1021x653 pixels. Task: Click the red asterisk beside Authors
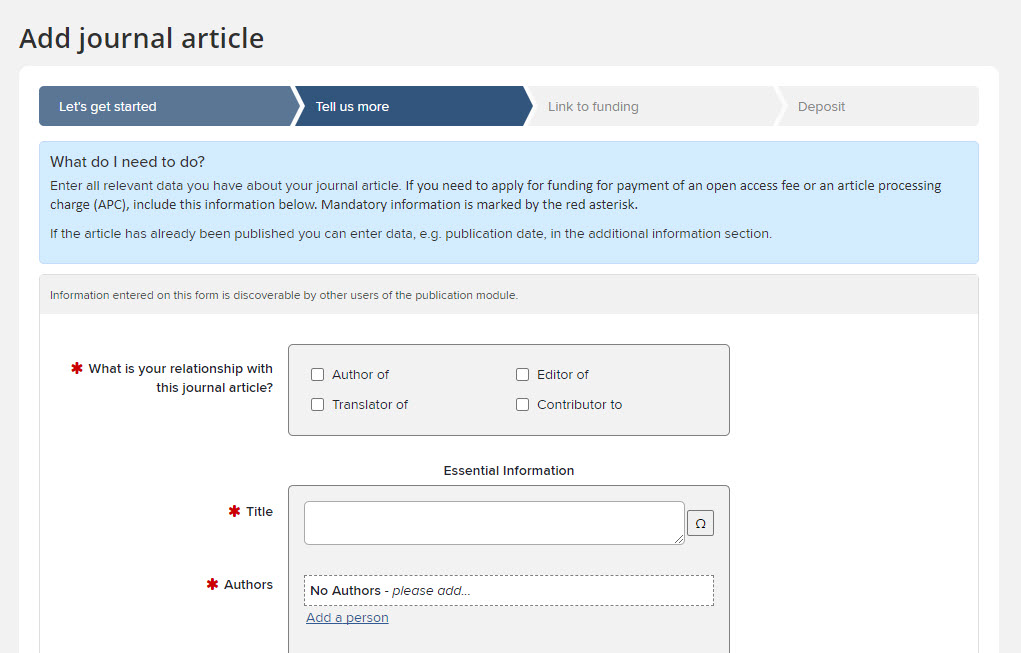(212, 584)
